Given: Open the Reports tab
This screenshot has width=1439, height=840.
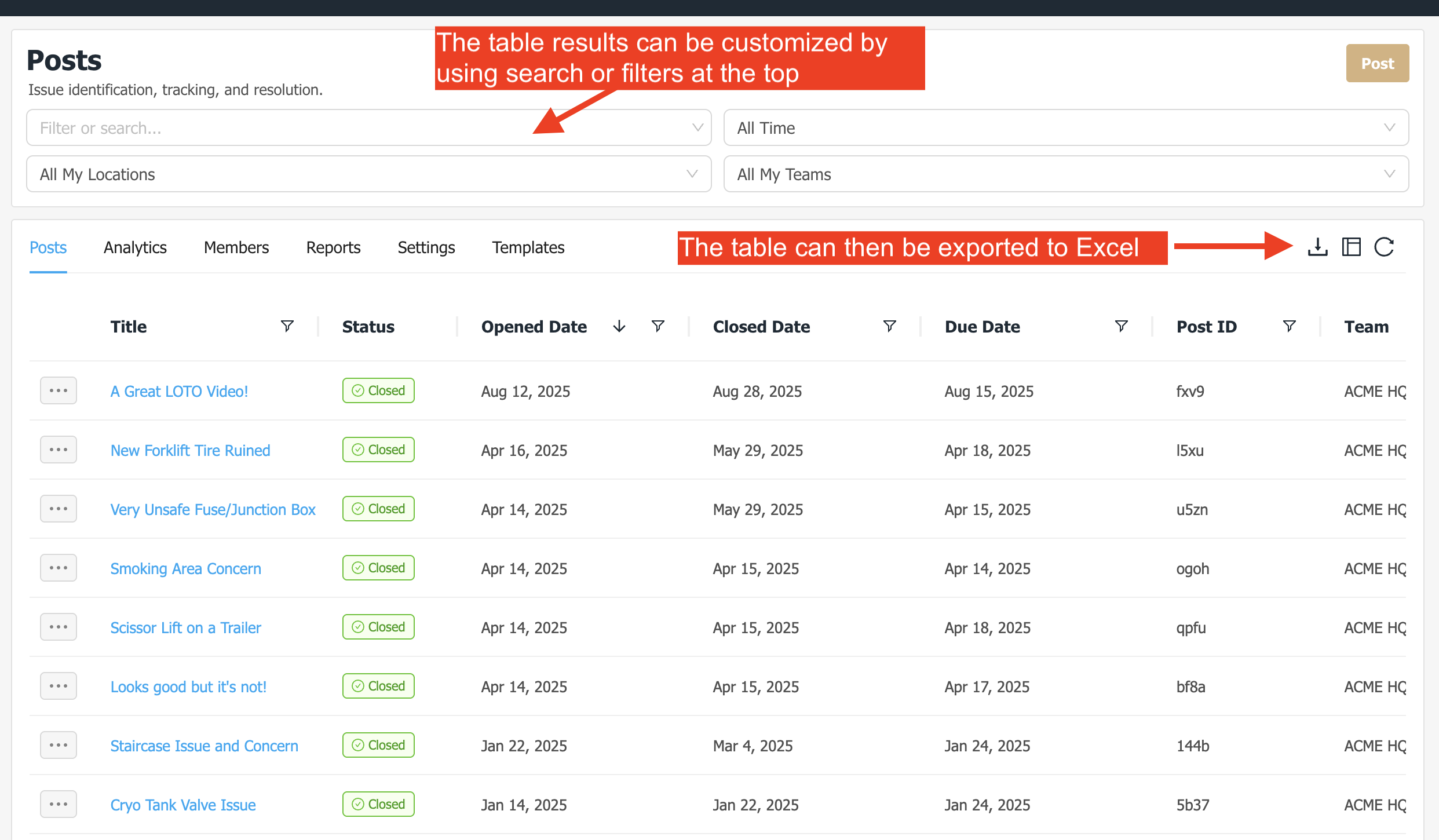Looking at the screenshot, I should [x=333, y=247].
